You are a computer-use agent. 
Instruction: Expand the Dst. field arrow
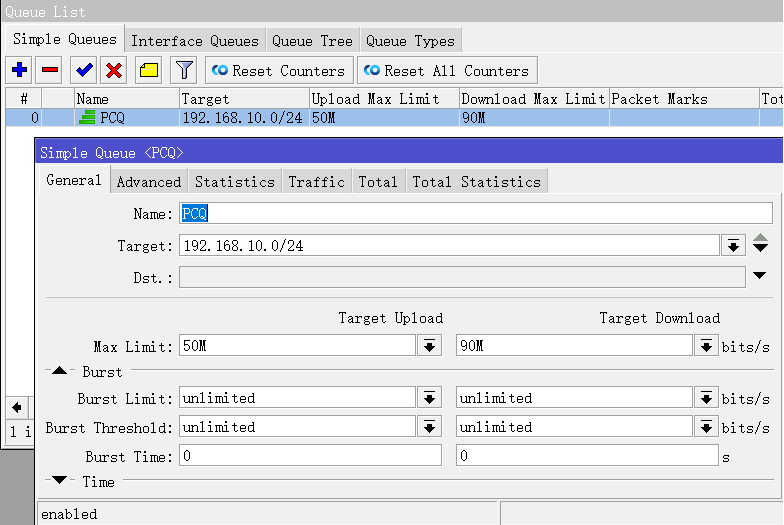click(760, 276)
